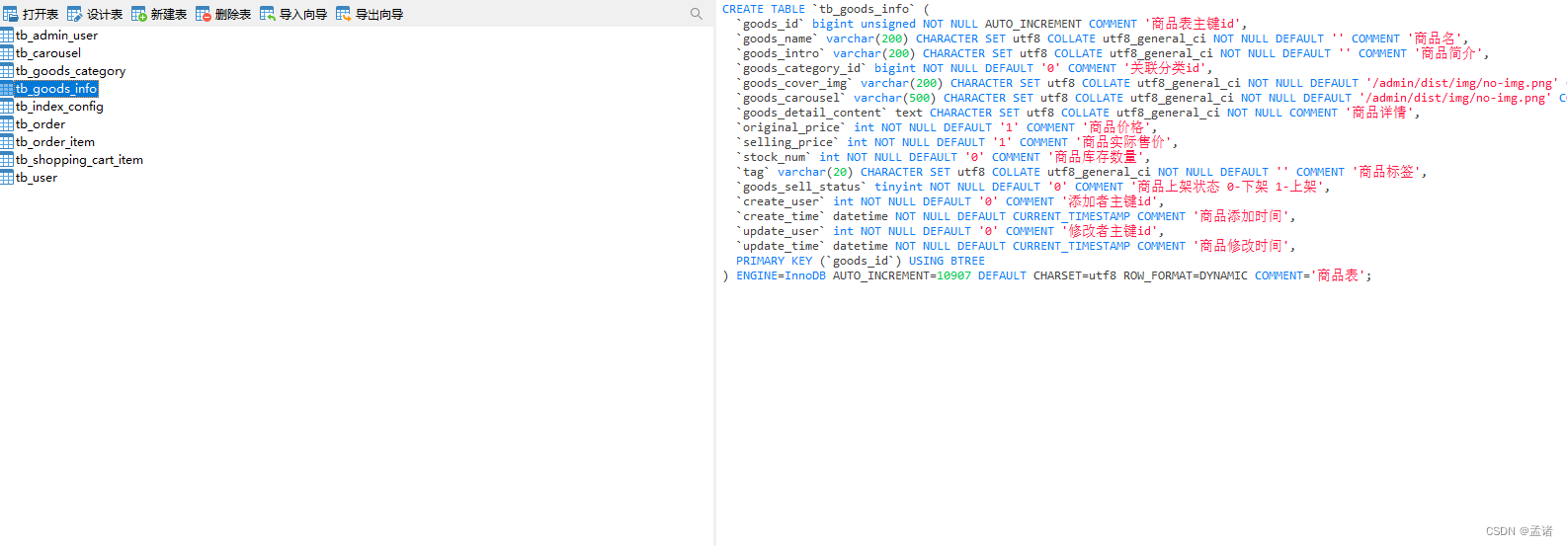
Task: Click the 设计表 toolbar label
Action: point(105,14)
